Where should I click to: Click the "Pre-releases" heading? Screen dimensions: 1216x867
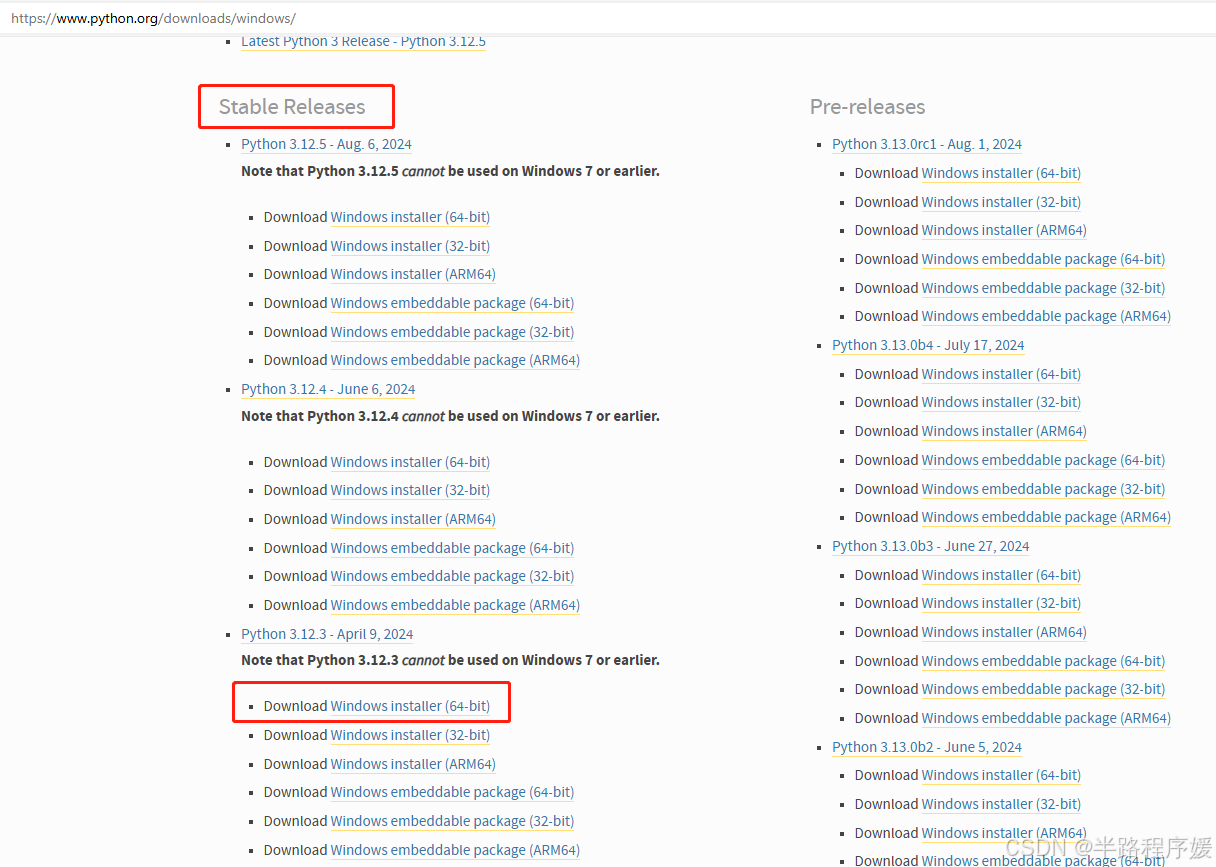coord(867,107)
